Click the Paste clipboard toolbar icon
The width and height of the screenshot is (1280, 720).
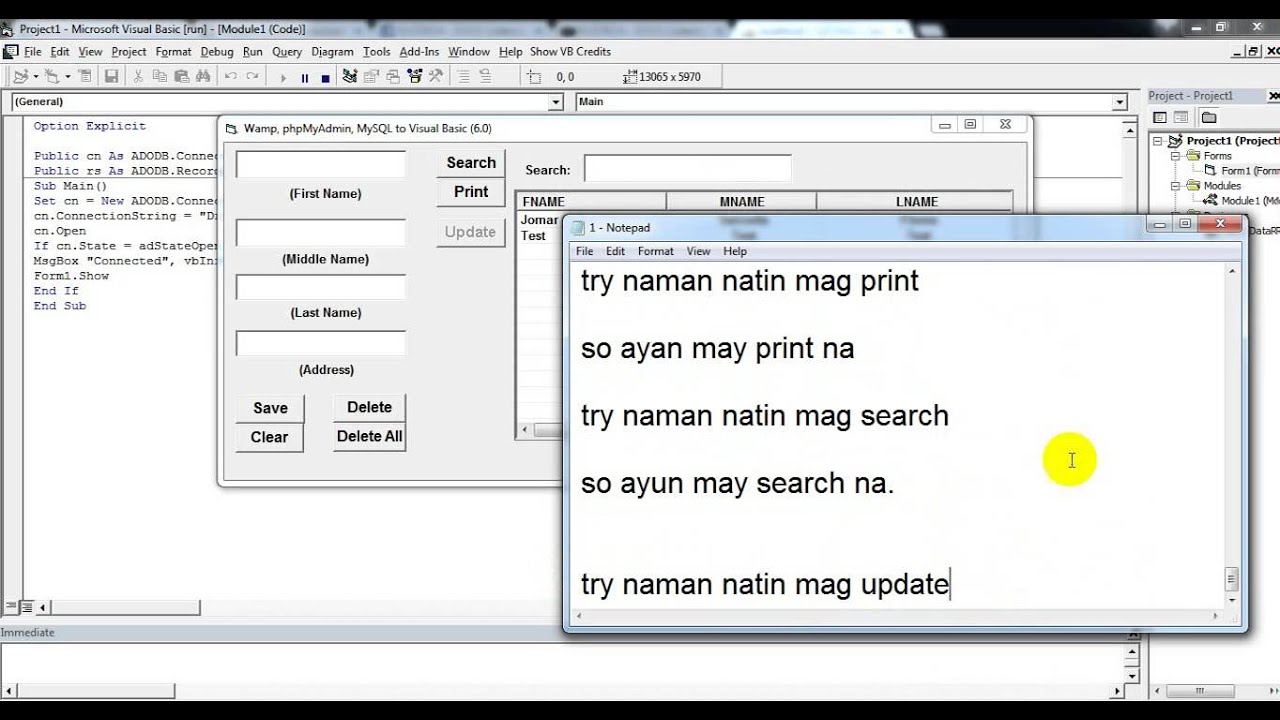182,76
